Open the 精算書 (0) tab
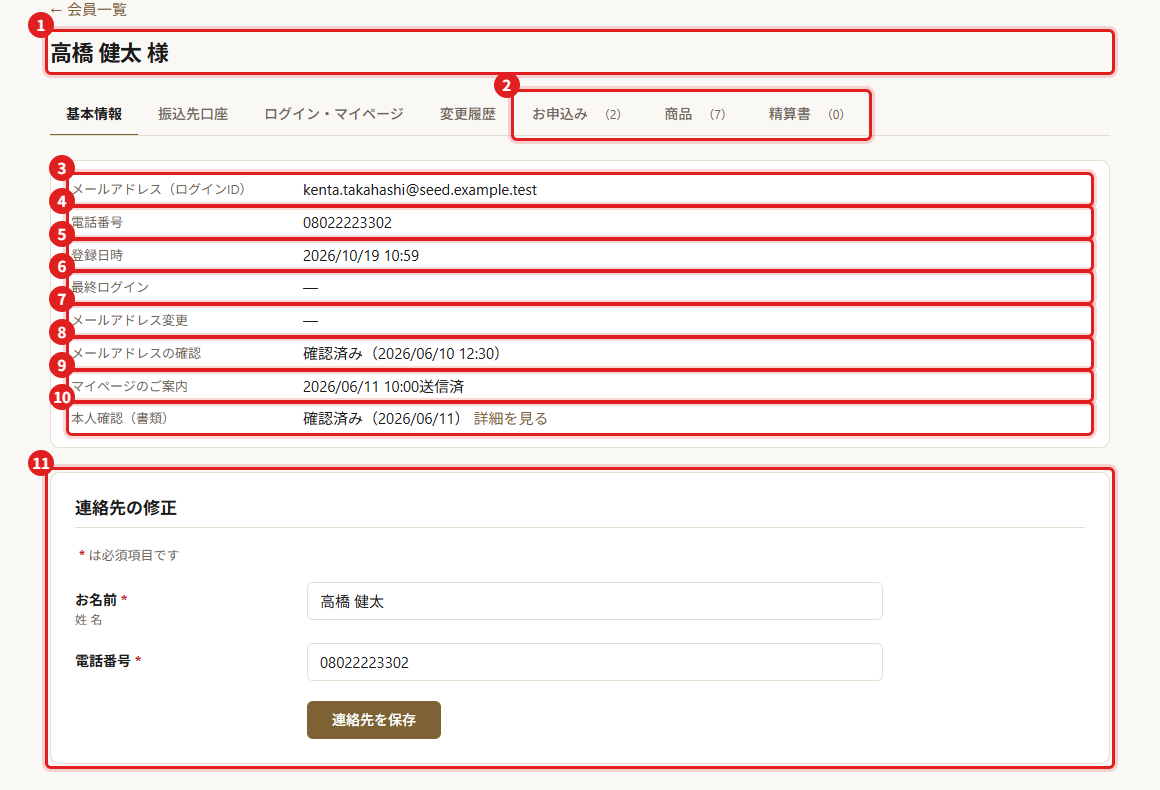Image resolution: width=1160 pixels, height=790 pixels. [806, 114]
